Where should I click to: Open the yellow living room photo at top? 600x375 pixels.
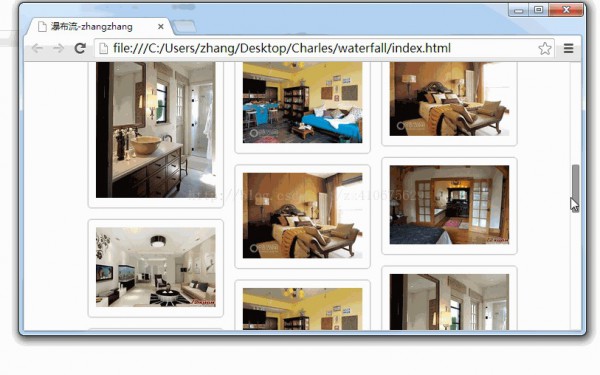[302, 103]
